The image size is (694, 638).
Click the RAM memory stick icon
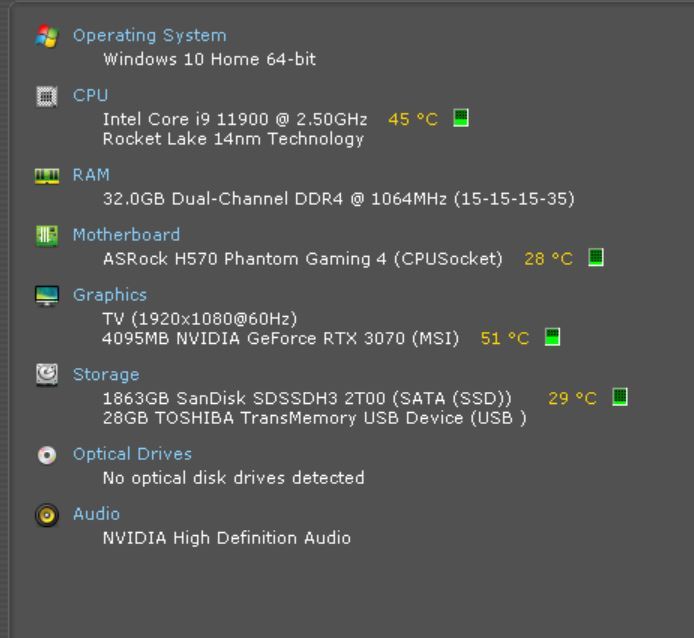(x=46, y=175)
